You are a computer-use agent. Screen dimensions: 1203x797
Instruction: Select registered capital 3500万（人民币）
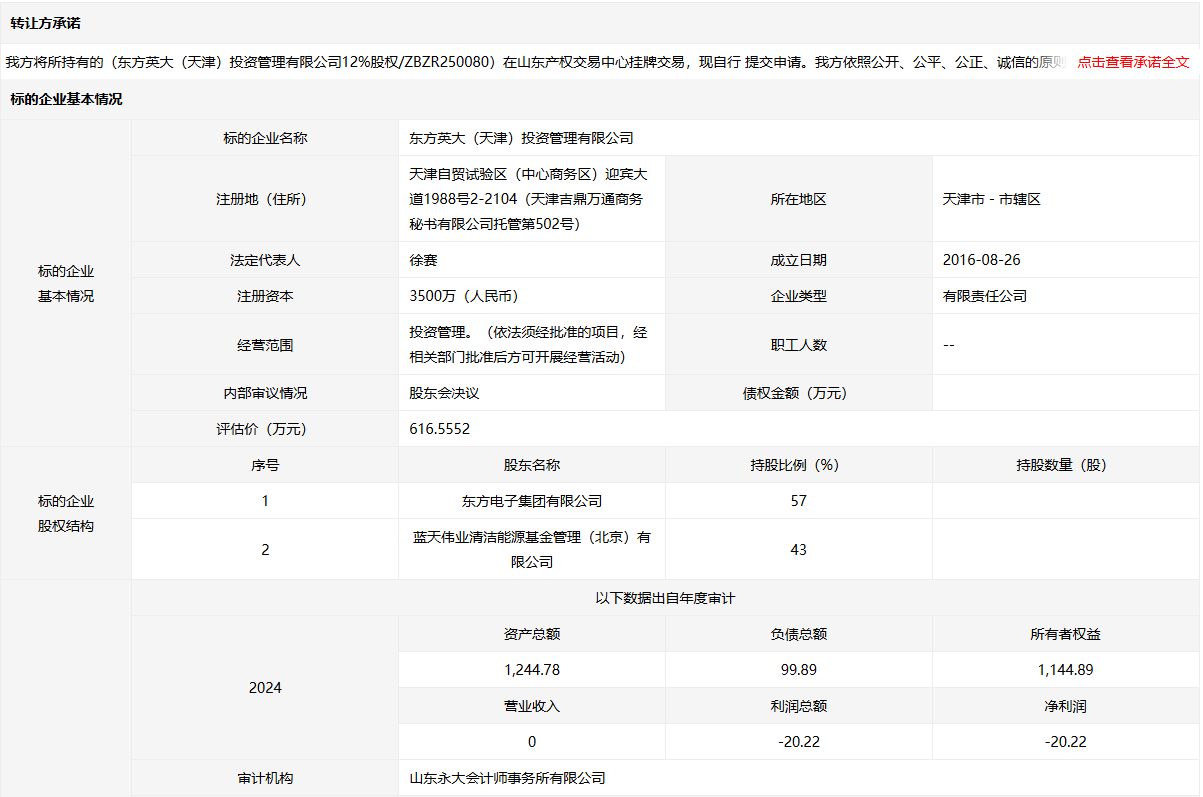click(463, 296)
